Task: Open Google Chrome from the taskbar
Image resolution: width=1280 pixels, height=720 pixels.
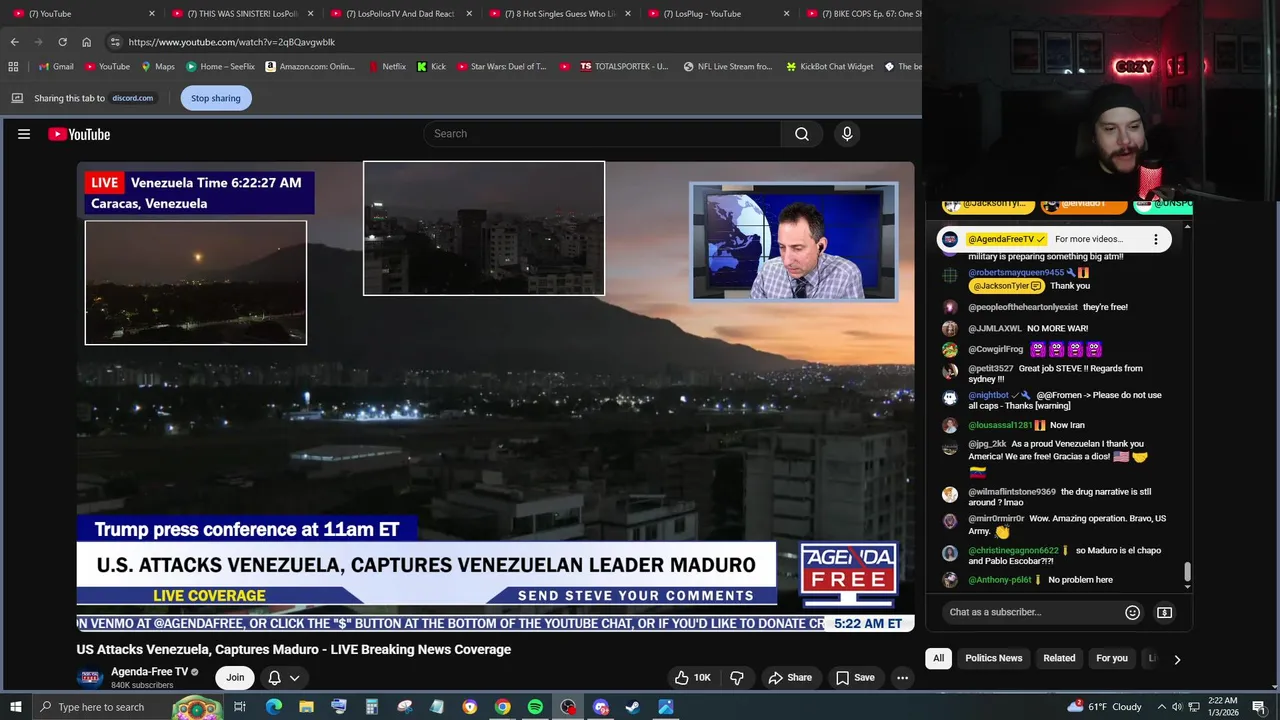Action: pos(502,707)
